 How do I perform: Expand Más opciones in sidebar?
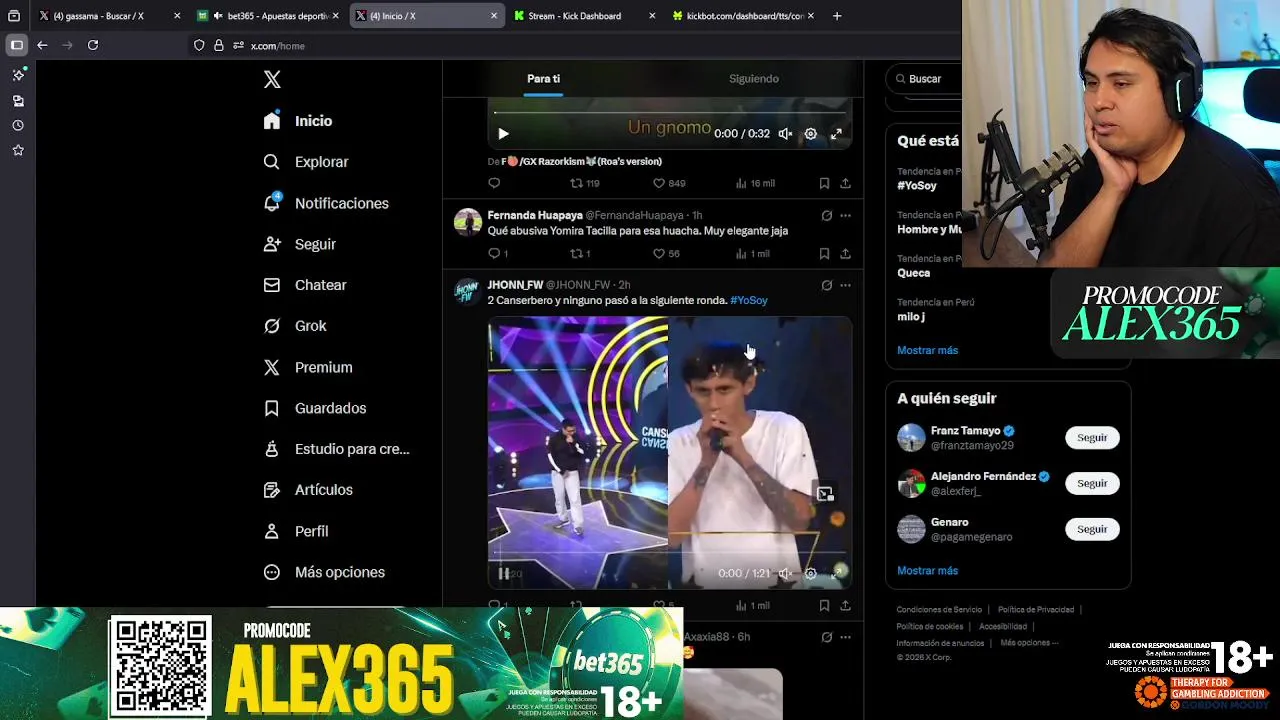(325, 572)
